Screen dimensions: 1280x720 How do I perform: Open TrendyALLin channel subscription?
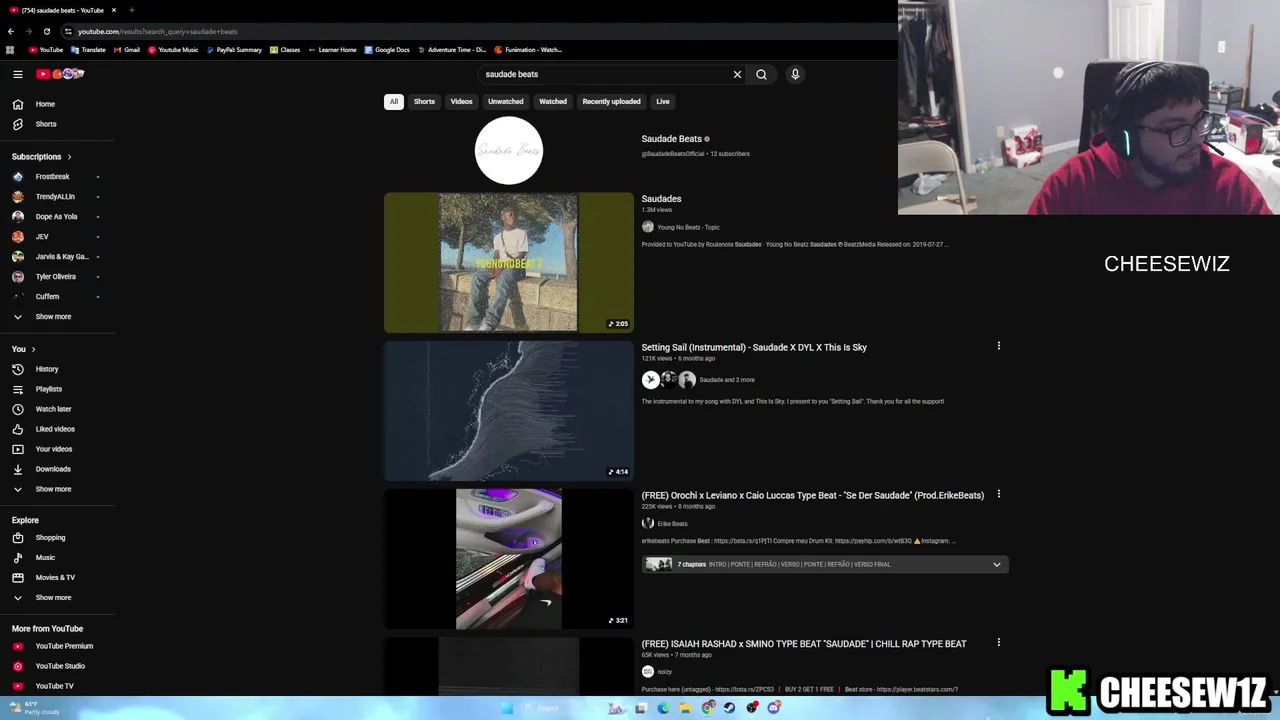(x=57, y=197)
